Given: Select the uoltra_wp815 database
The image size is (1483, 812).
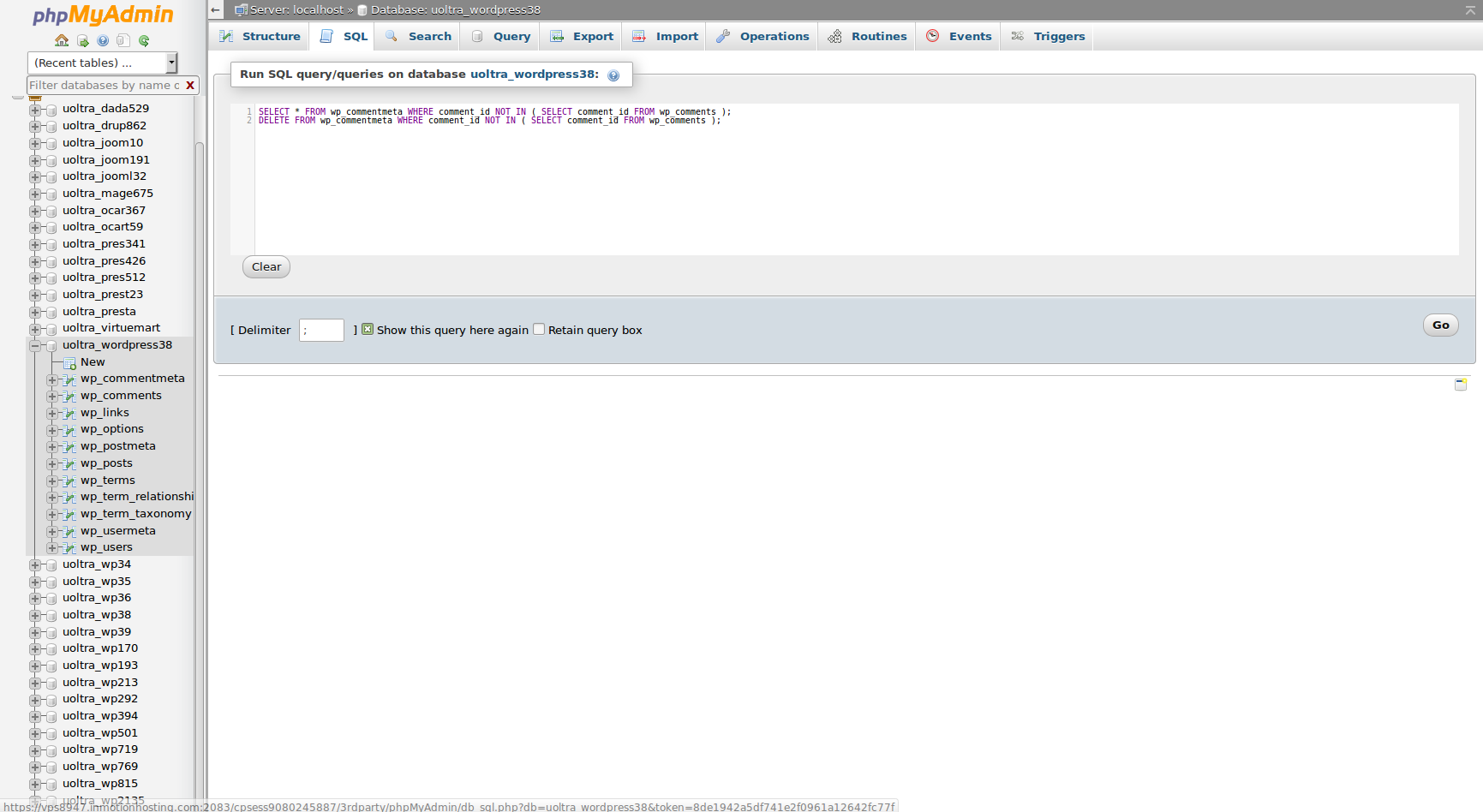Looking at the screenshot, I should pos(100,784).
